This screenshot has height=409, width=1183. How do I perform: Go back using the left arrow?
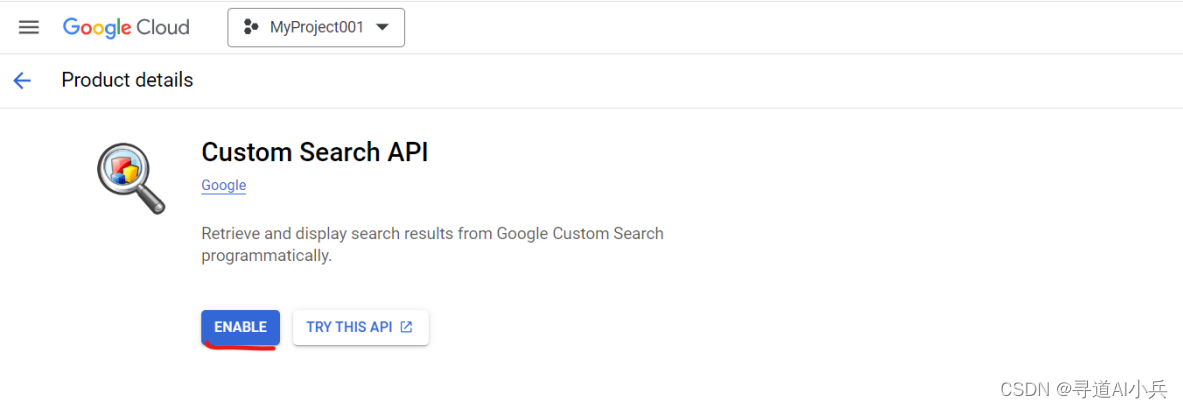click(22, 81)
